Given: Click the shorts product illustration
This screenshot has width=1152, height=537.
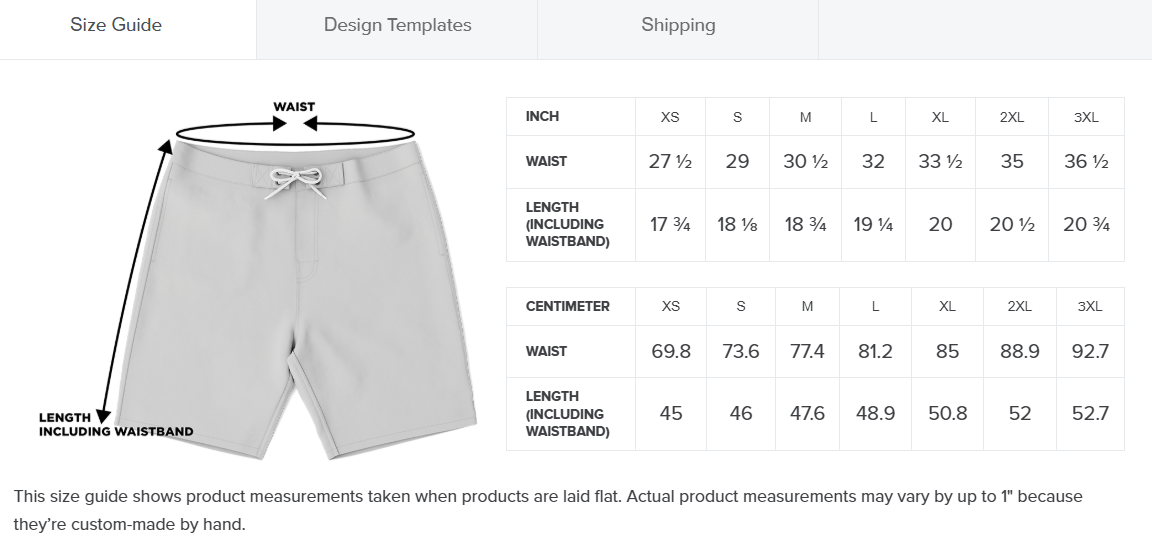Looking at the screenshot, I should point(298,300).
